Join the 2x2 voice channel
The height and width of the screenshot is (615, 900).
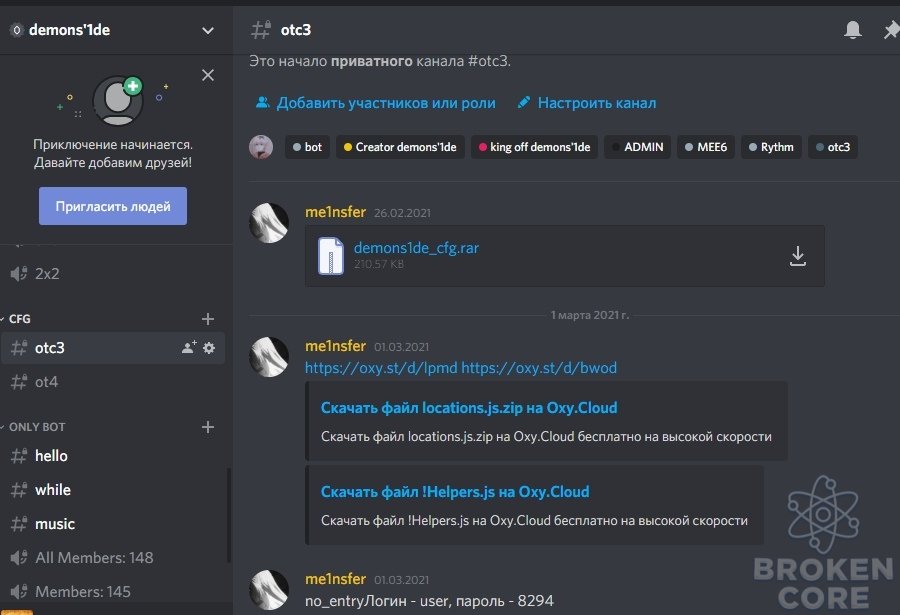click(113, 273)
